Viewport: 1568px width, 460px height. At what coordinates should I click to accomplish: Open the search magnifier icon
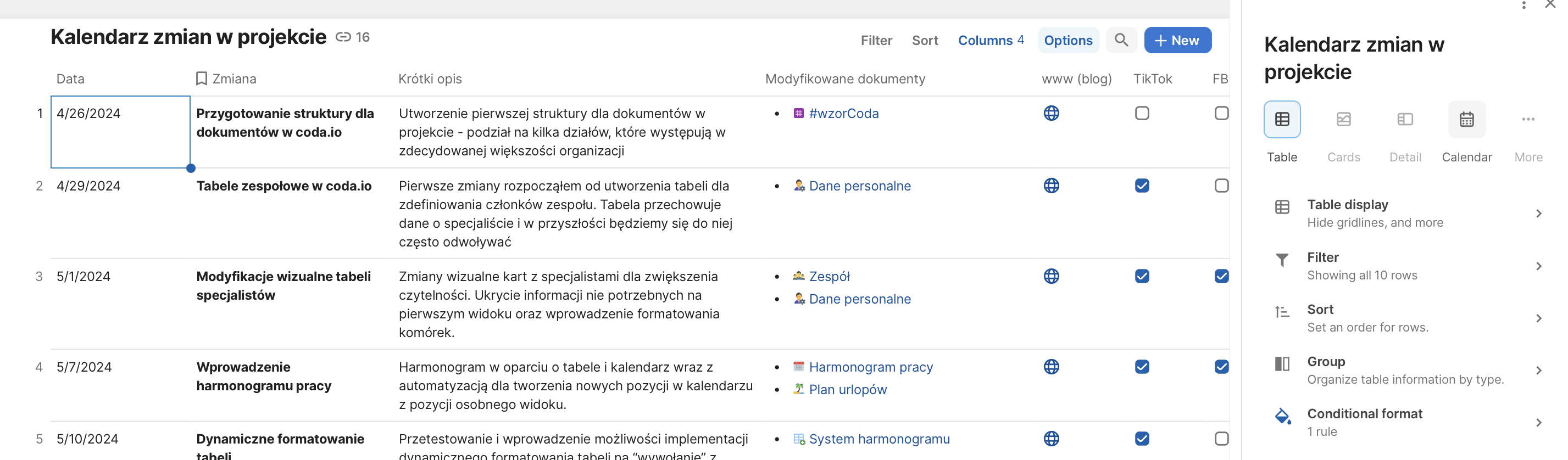tap(1121, 40)
